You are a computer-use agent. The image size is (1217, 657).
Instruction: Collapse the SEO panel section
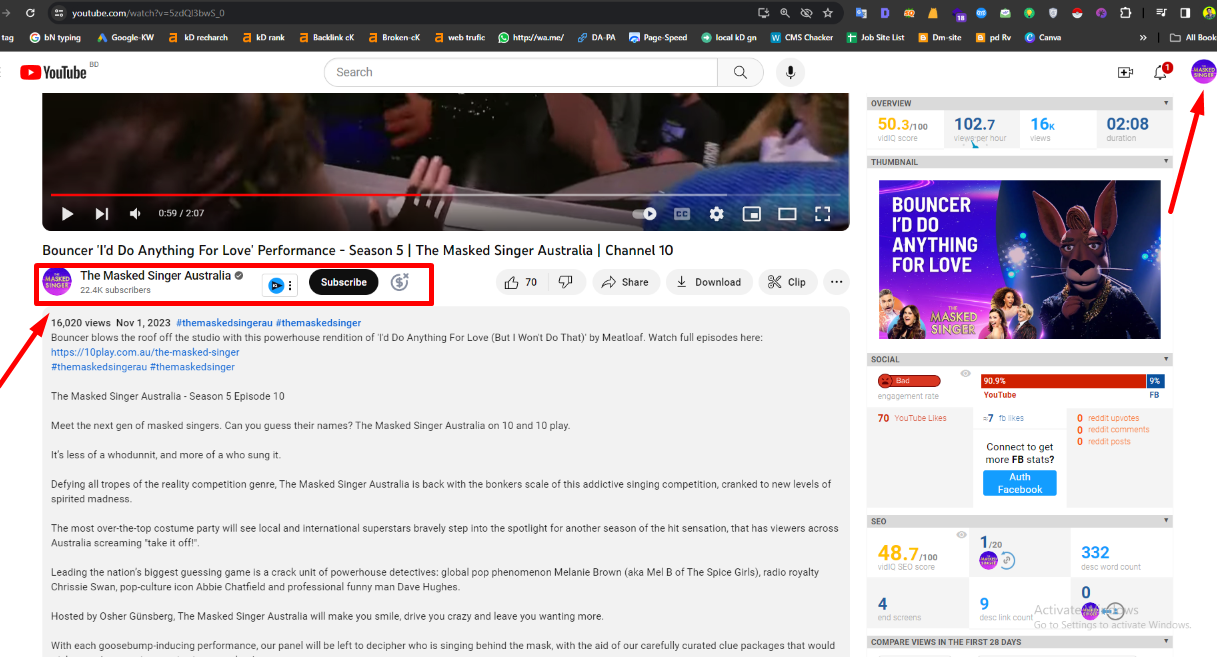pos(1166,521)
